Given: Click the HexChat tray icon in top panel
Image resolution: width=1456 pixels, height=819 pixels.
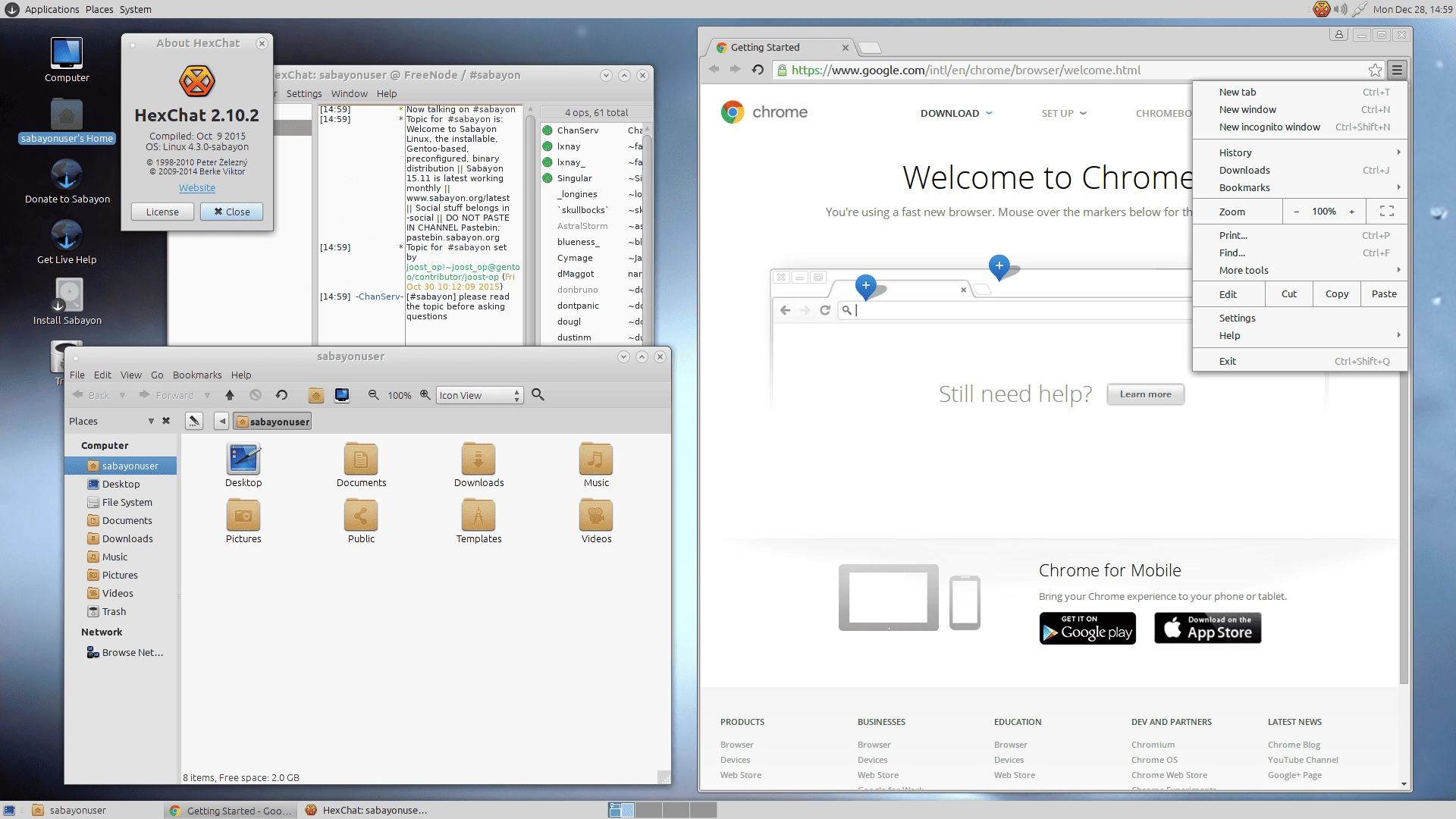Looking at the screenshot, I should pyautogui.click(x=1322, y=9).
